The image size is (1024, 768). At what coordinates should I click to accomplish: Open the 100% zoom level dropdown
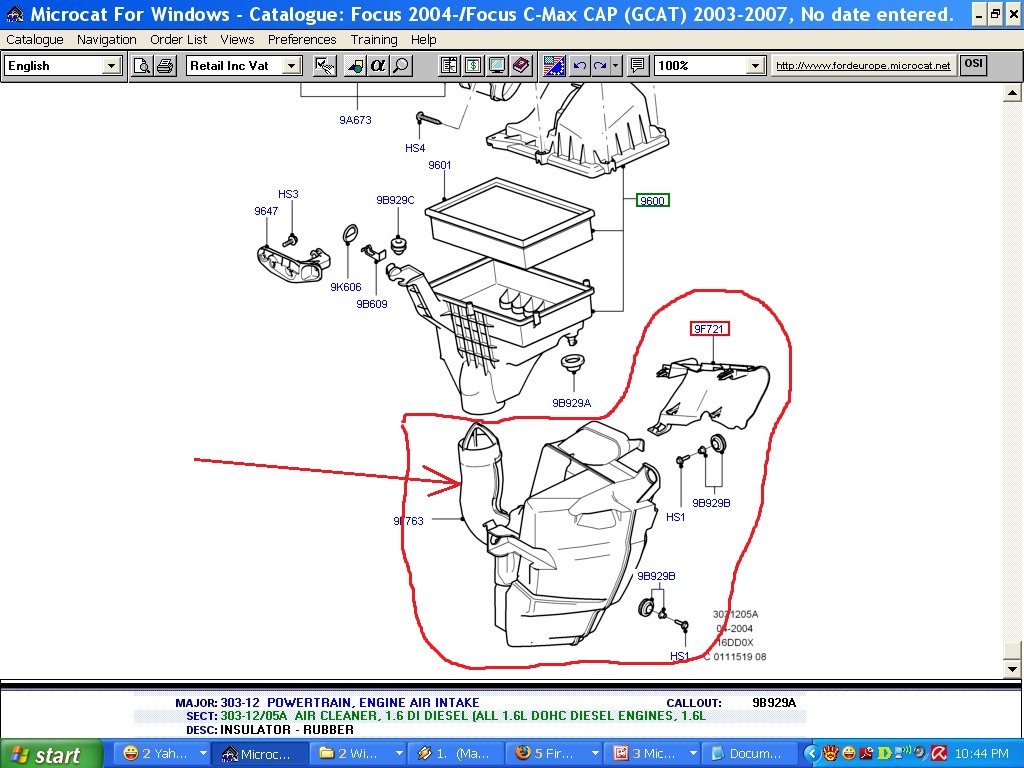click(x=756, y=66)
